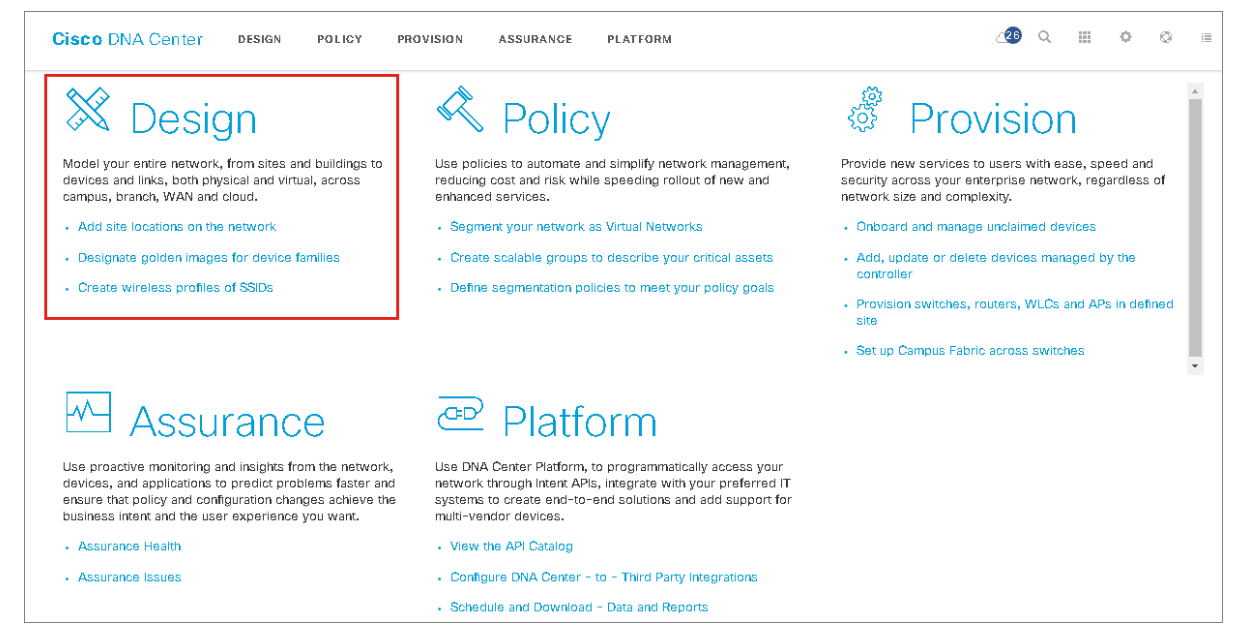Follow the "View the API Catalog" link
The height and width of the screenshot is (628, 1242).
pos(511,547)
